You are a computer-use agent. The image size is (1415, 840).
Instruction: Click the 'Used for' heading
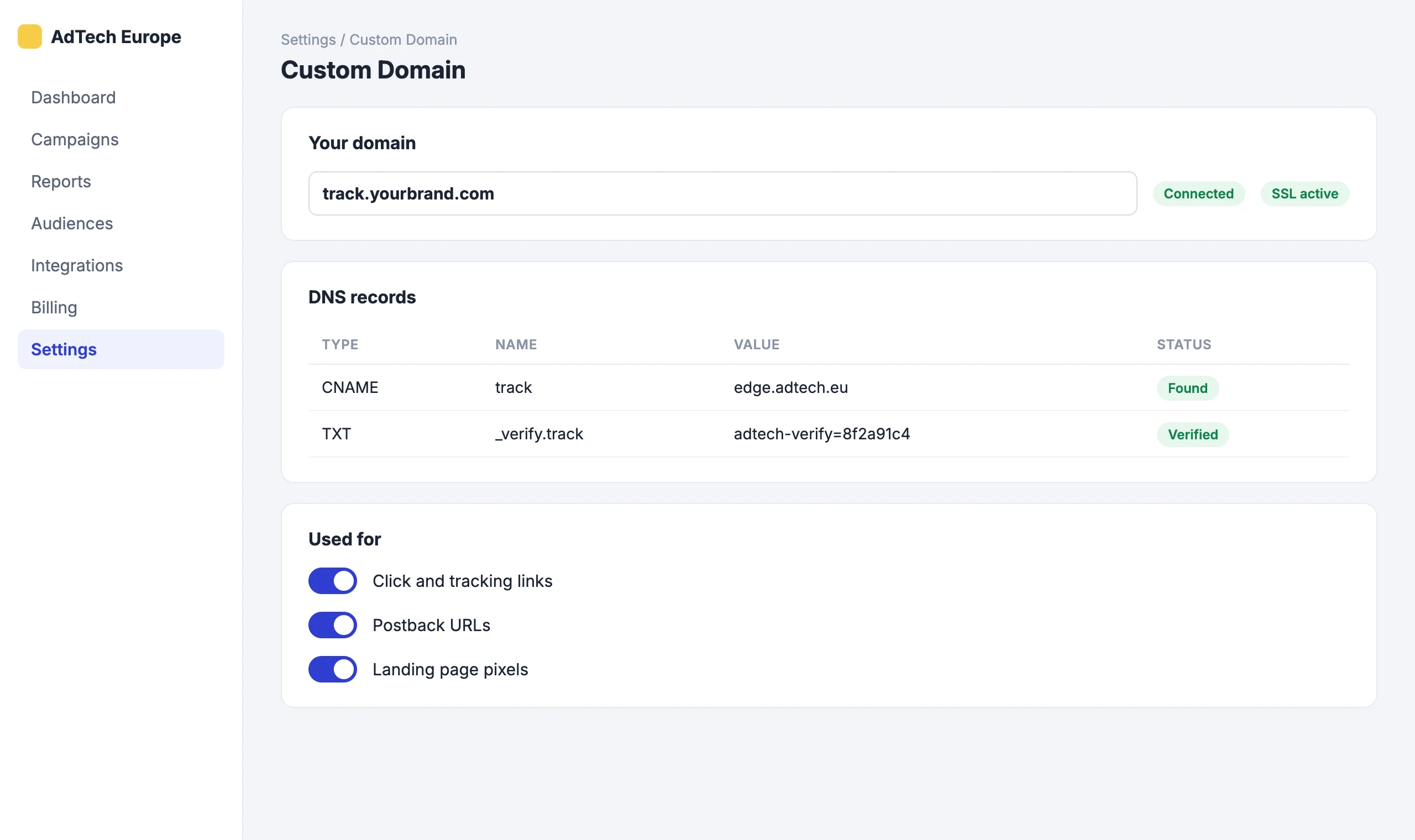(345, 539)
